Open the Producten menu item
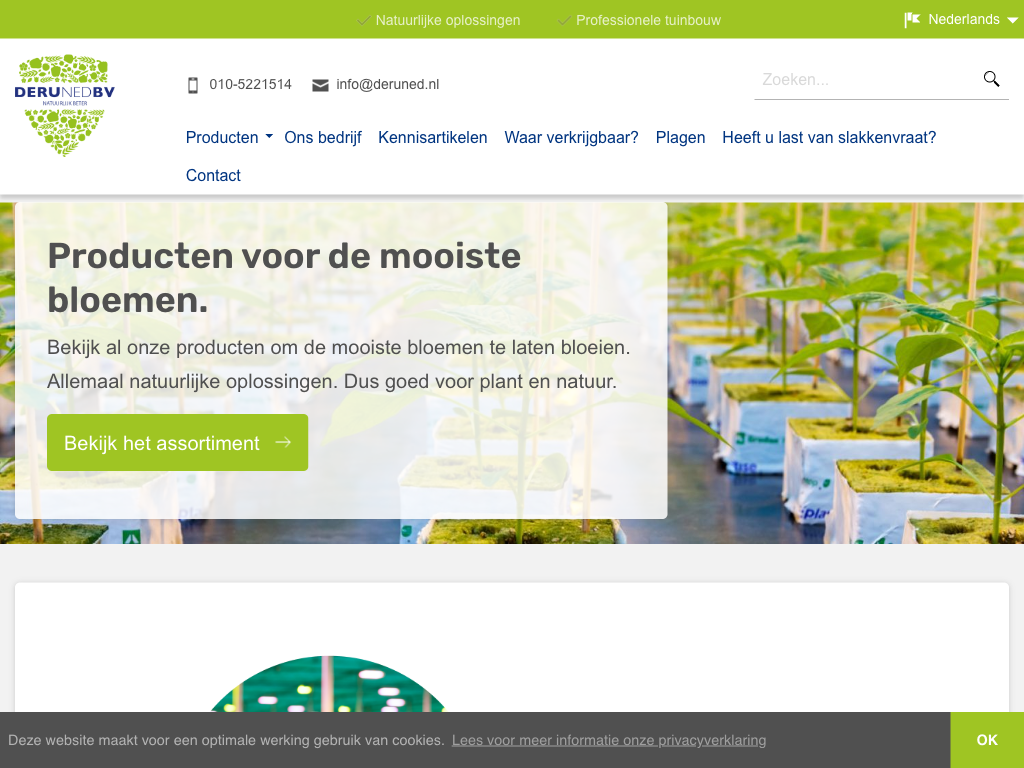1024x768 pixels. coord(222,138)
